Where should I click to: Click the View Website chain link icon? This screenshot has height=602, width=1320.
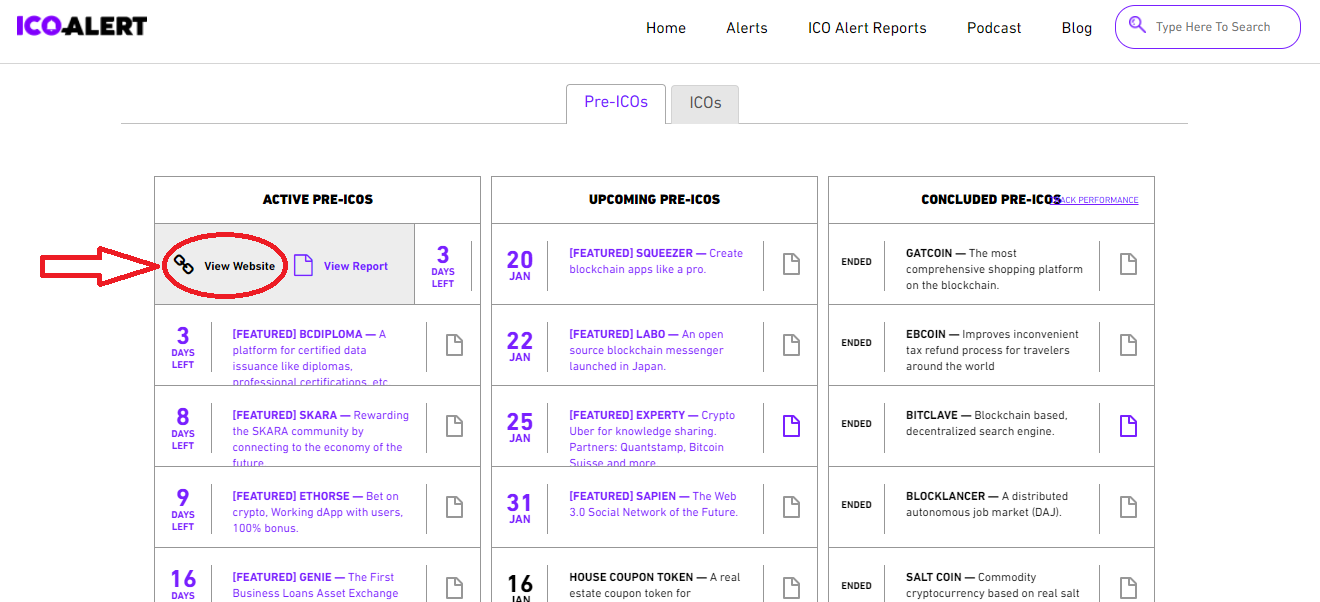tap(183, 265)
